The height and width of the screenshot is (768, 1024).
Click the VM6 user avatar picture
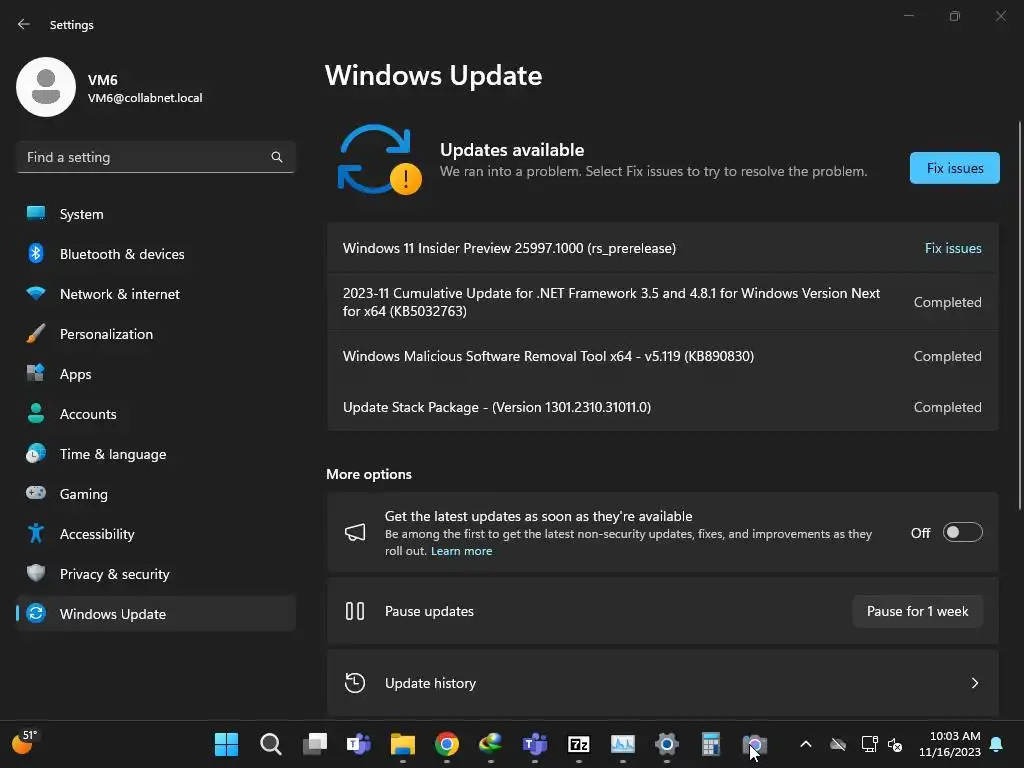coord(46,87)
